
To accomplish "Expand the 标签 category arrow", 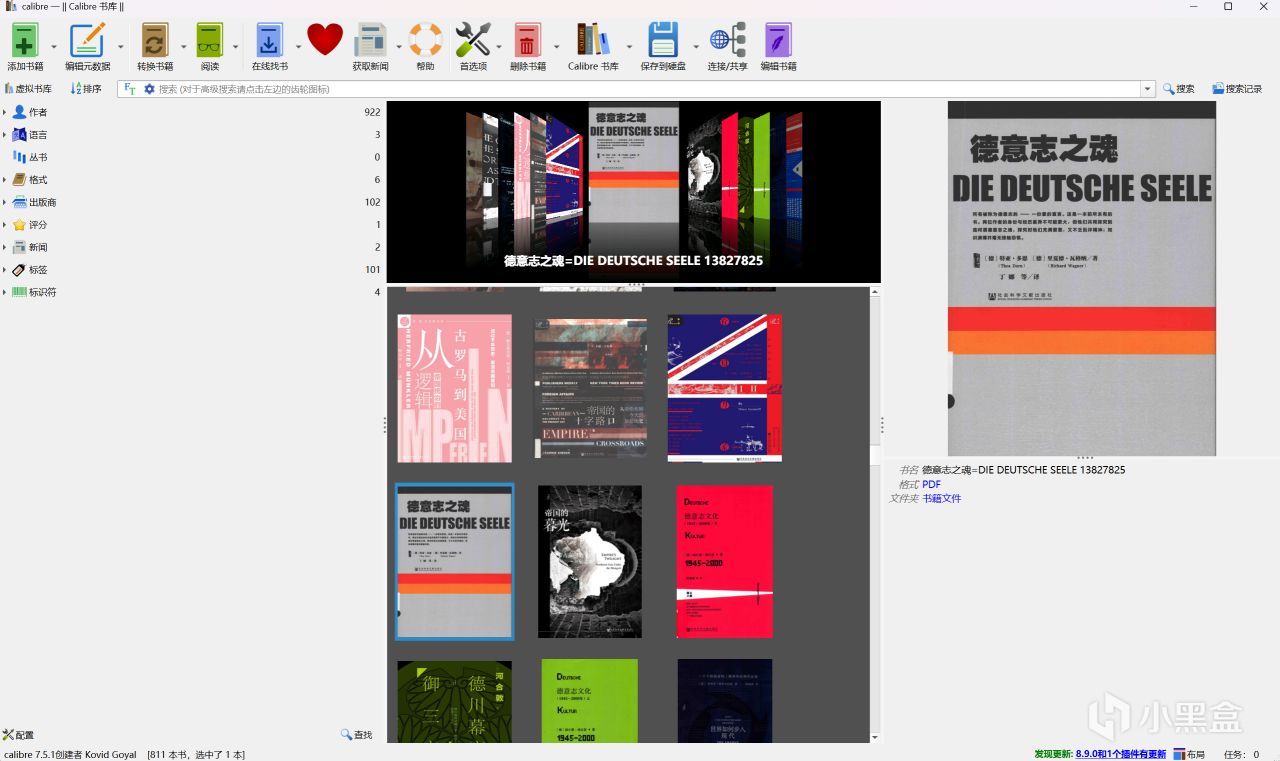I will coord(5,270).
